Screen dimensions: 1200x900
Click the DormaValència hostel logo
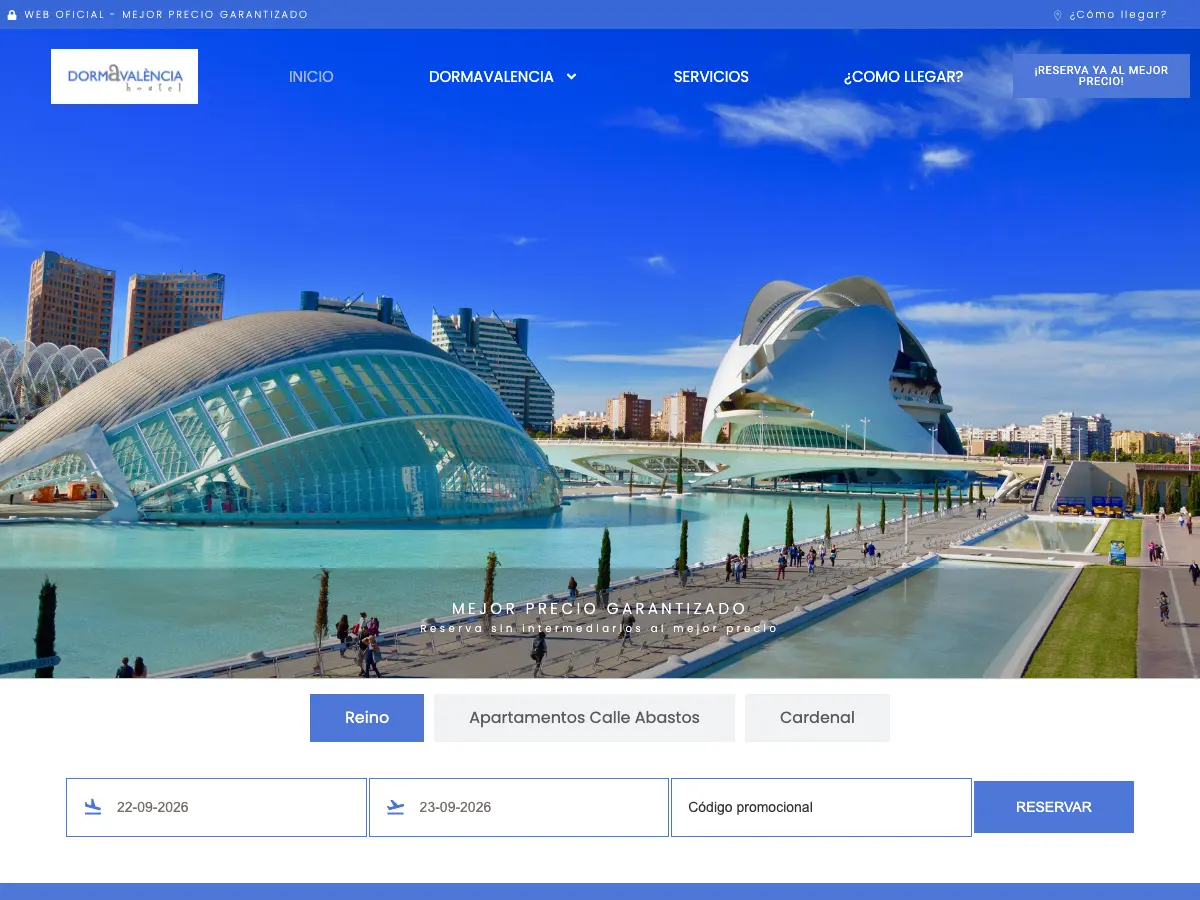[x=124, y=76]
